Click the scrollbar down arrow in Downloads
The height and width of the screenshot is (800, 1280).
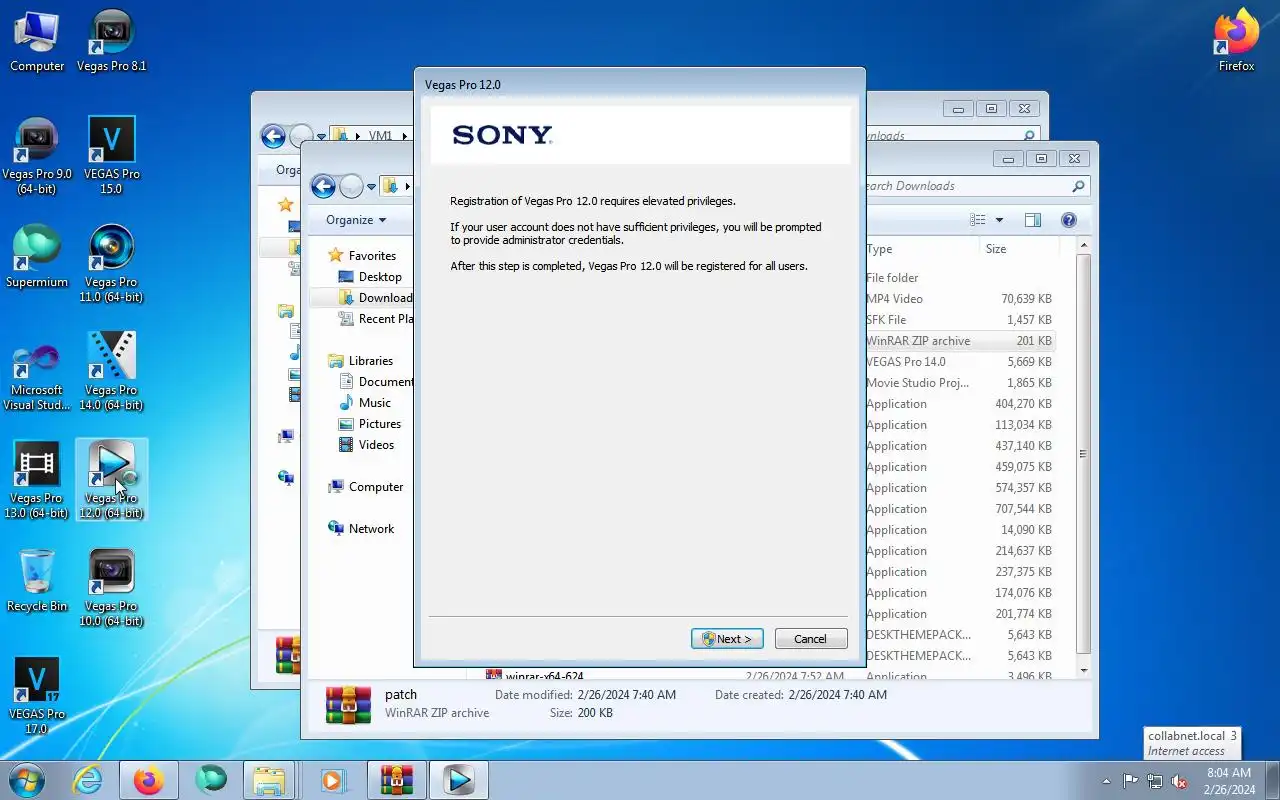pyautogui.click(x=1083, y=670)
